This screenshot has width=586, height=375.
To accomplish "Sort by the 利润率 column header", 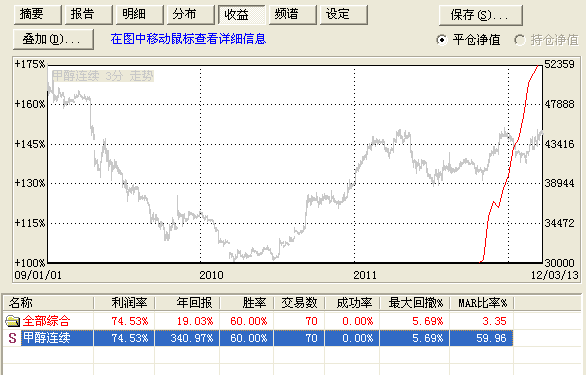I will click(124, 302).
